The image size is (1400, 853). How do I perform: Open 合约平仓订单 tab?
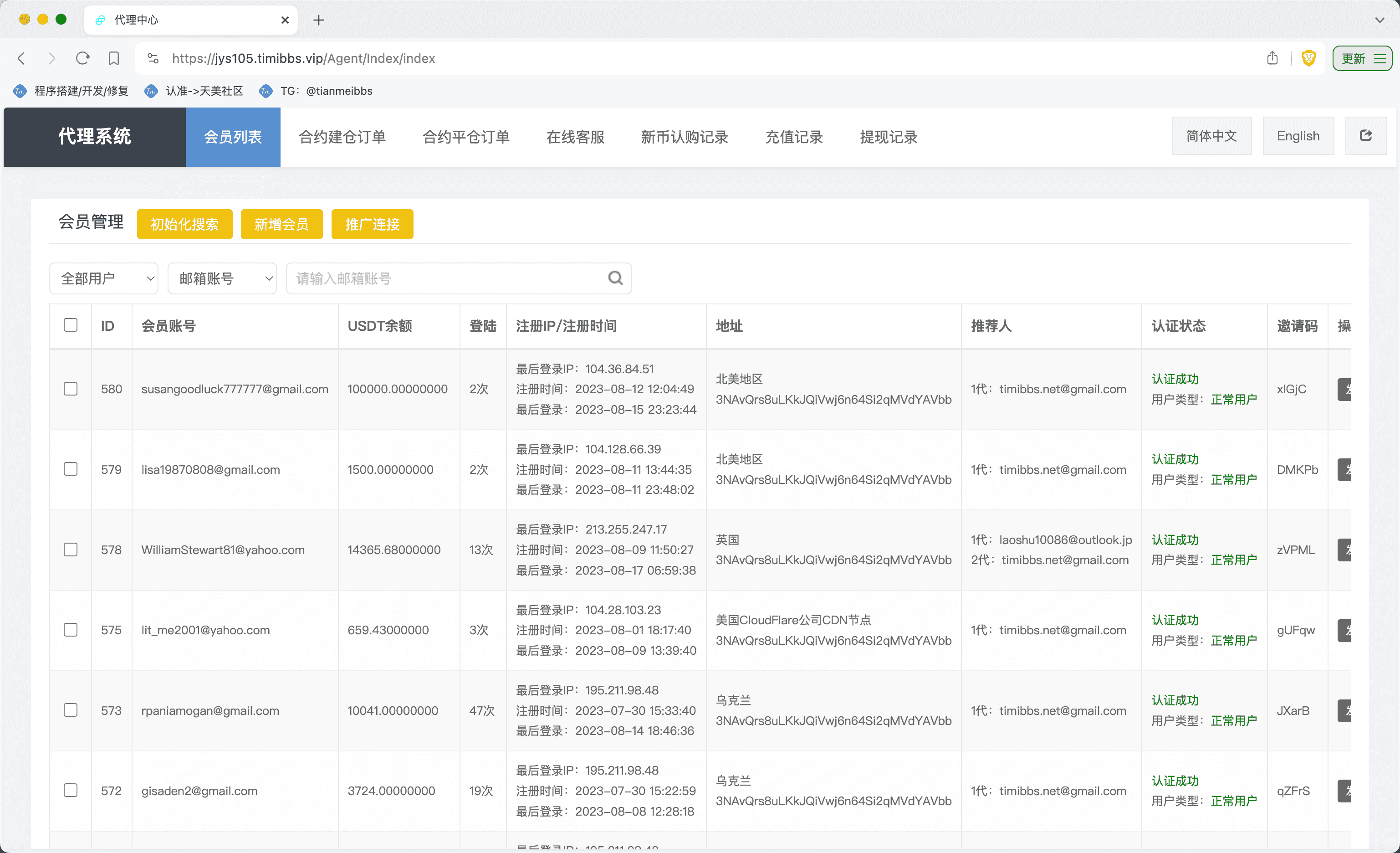466,137
